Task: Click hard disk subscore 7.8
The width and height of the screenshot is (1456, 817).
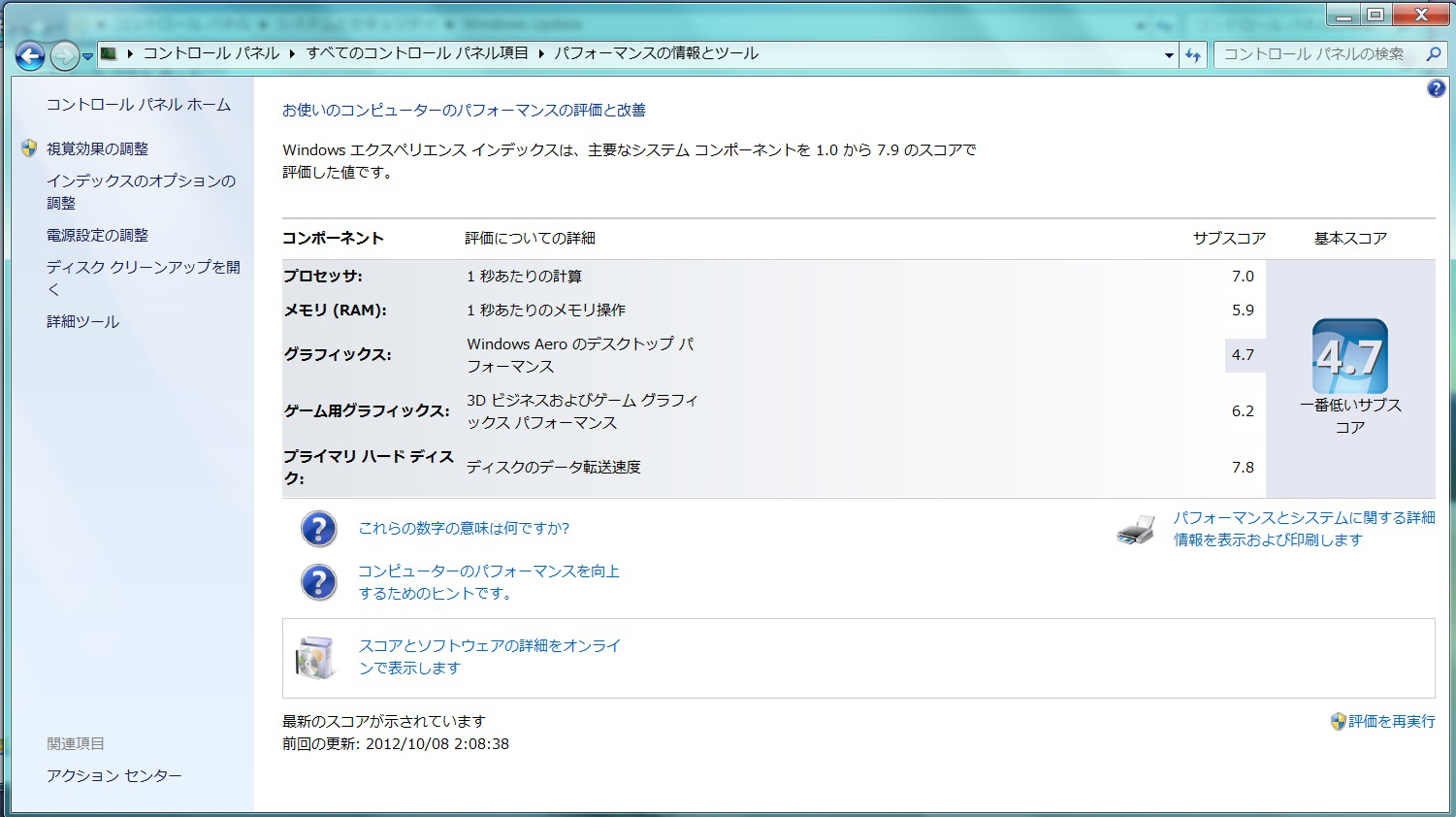Action: click(x=1243, y=468)
